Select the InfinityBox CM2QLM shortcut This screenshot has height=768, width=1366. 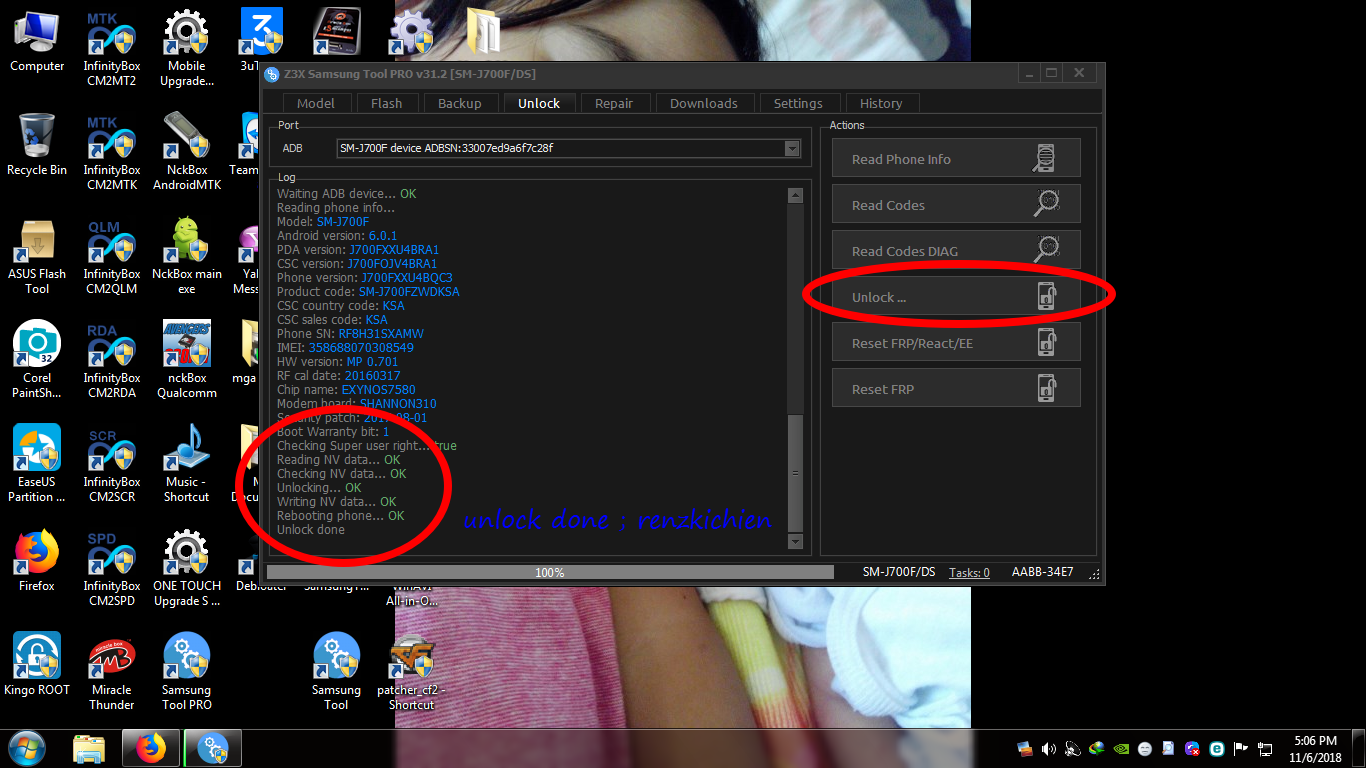pyautogui.click(x=112, y=255)
